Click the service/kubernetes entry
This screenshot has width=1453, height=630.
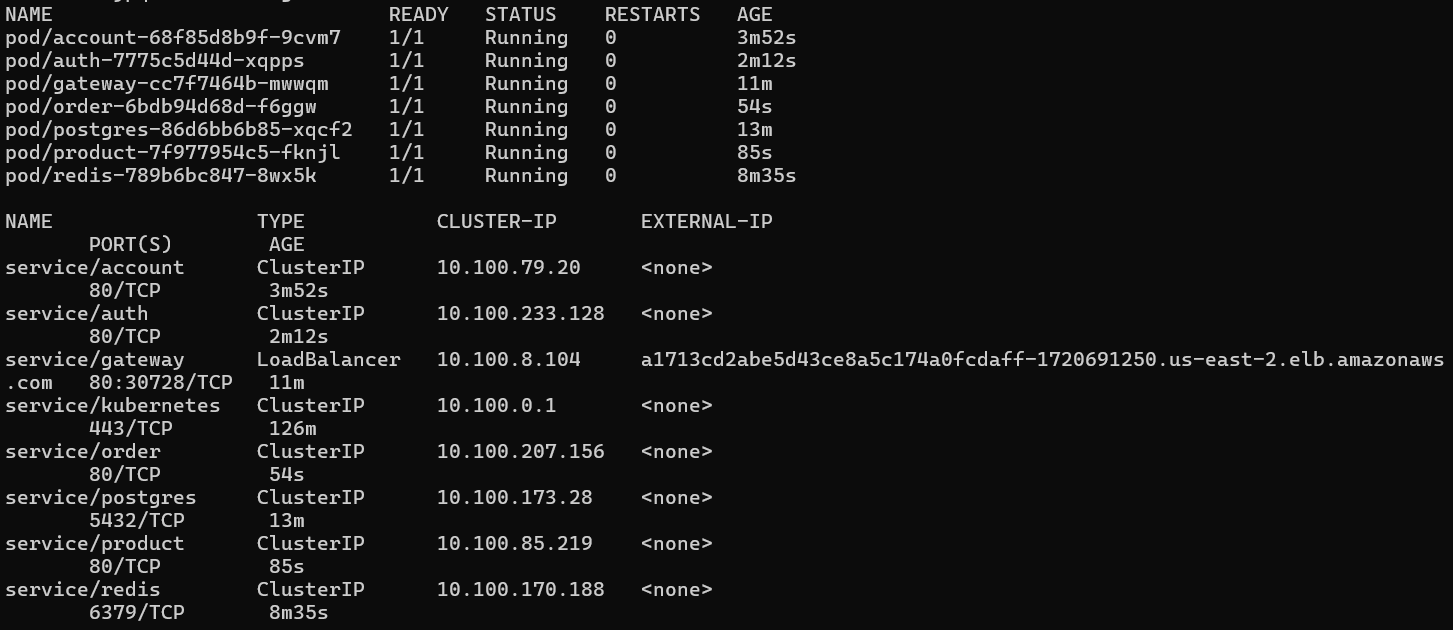pos(112,406)
